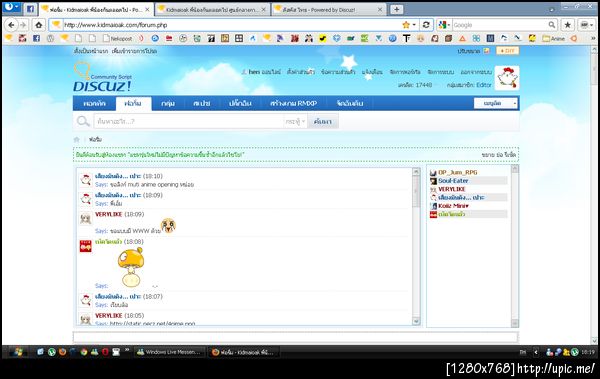Click the Discuz! Community Script logo
This screenshot has height=379, width=600.
[x=103, y=77]
